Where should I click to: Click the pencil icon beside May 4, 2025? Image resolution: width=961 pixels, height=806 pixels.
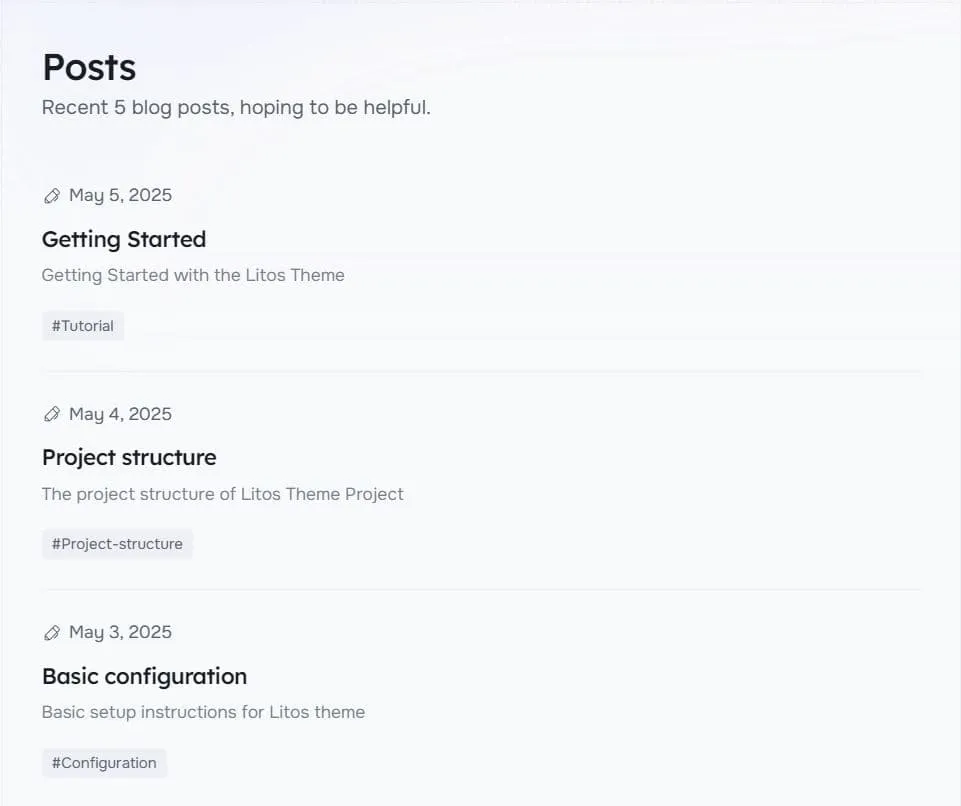click(x=52, y=414)
